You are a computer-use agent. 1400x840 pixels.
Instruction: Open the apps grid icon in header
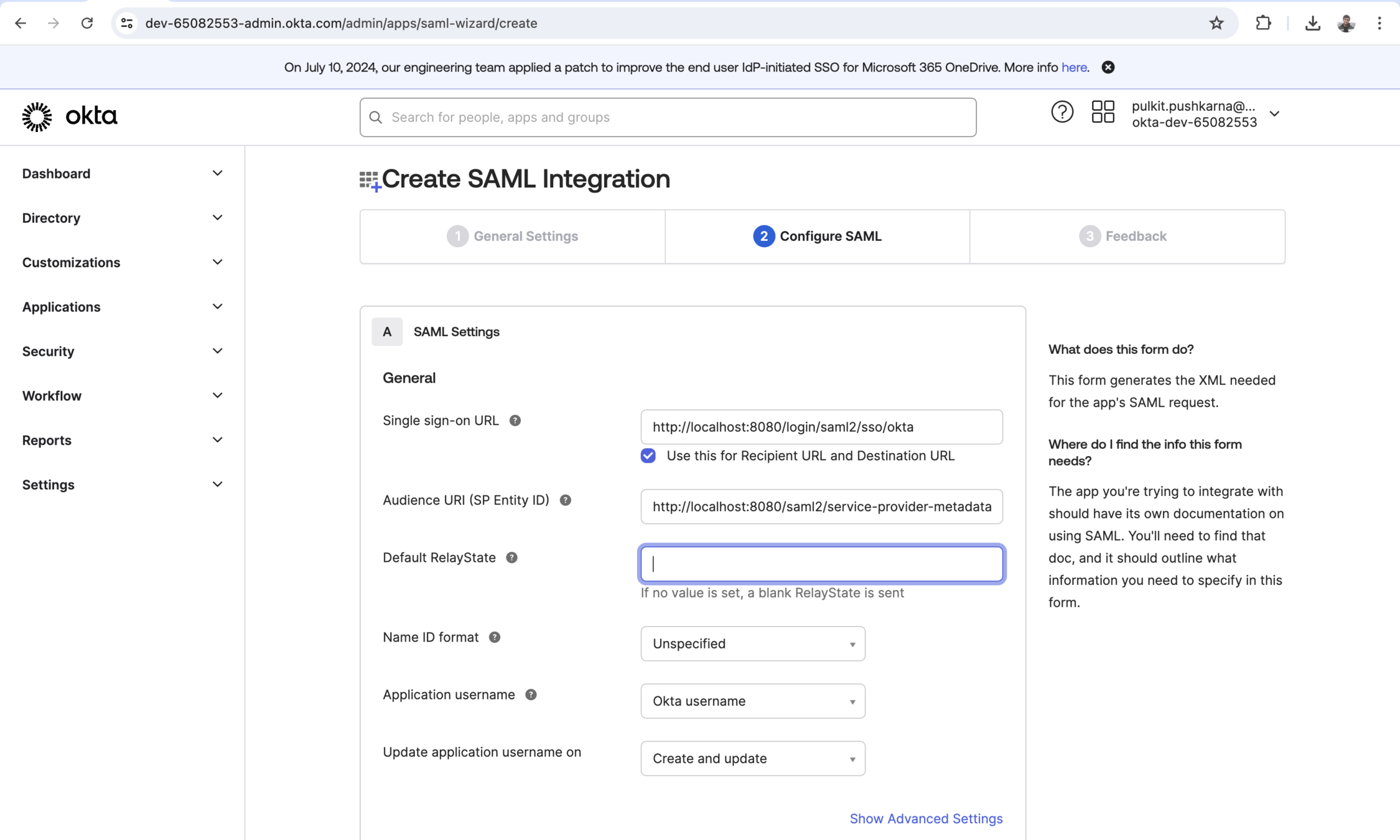(1103, 112)
